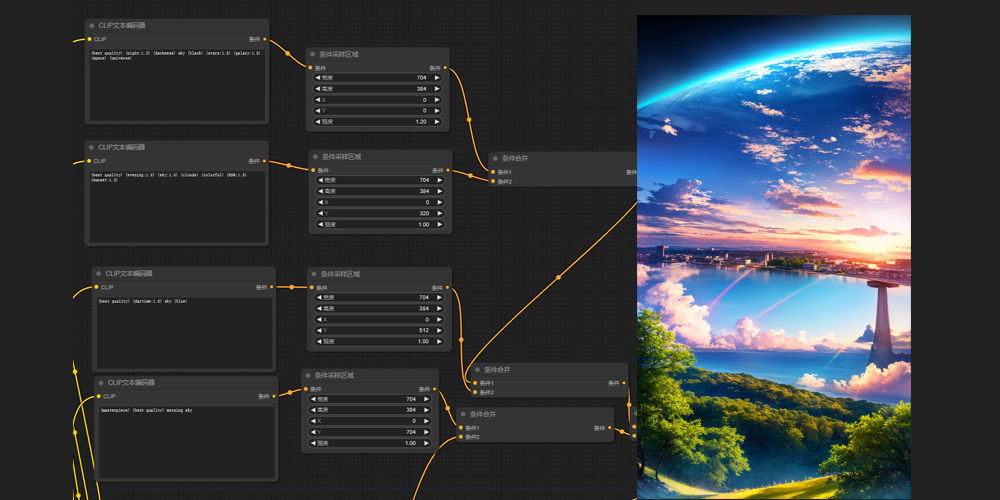Click the 条件 input socket of the Y 320 area node
This screenshot has height=500, width=1000.
point(313,170)
